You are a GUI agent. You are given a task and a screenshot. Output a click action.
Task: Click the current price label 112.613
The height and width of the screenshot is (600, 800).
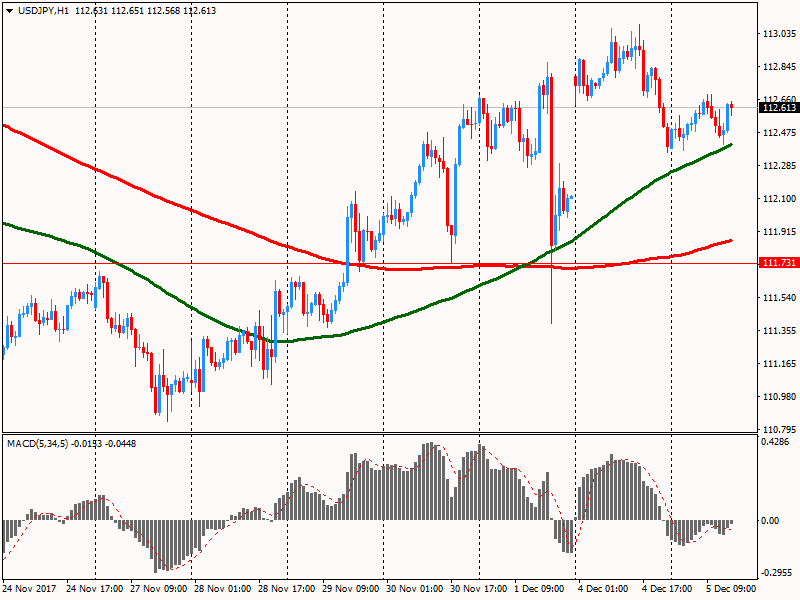pos(779,108)
